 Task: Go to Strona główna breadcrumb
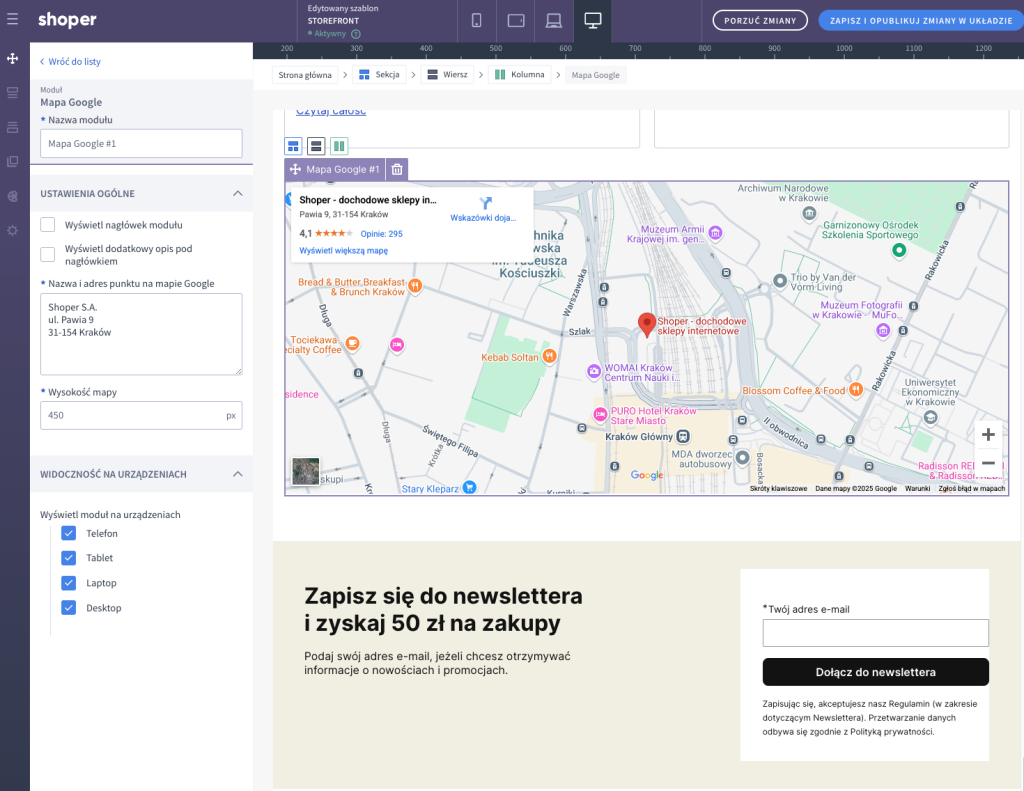click(x=305, y=75)
